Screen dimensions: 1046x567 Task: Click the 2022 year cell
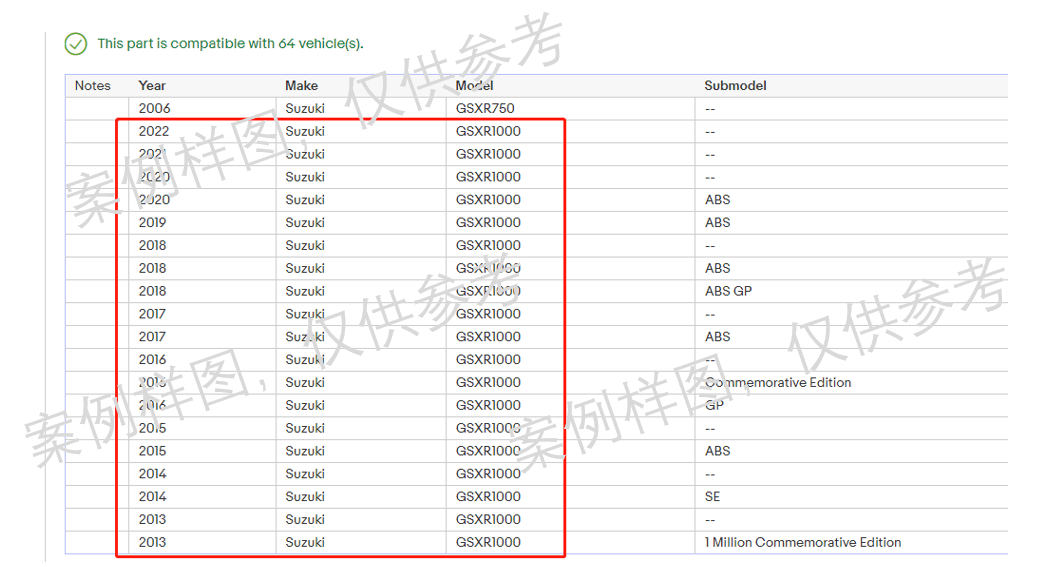coord(154,131)
